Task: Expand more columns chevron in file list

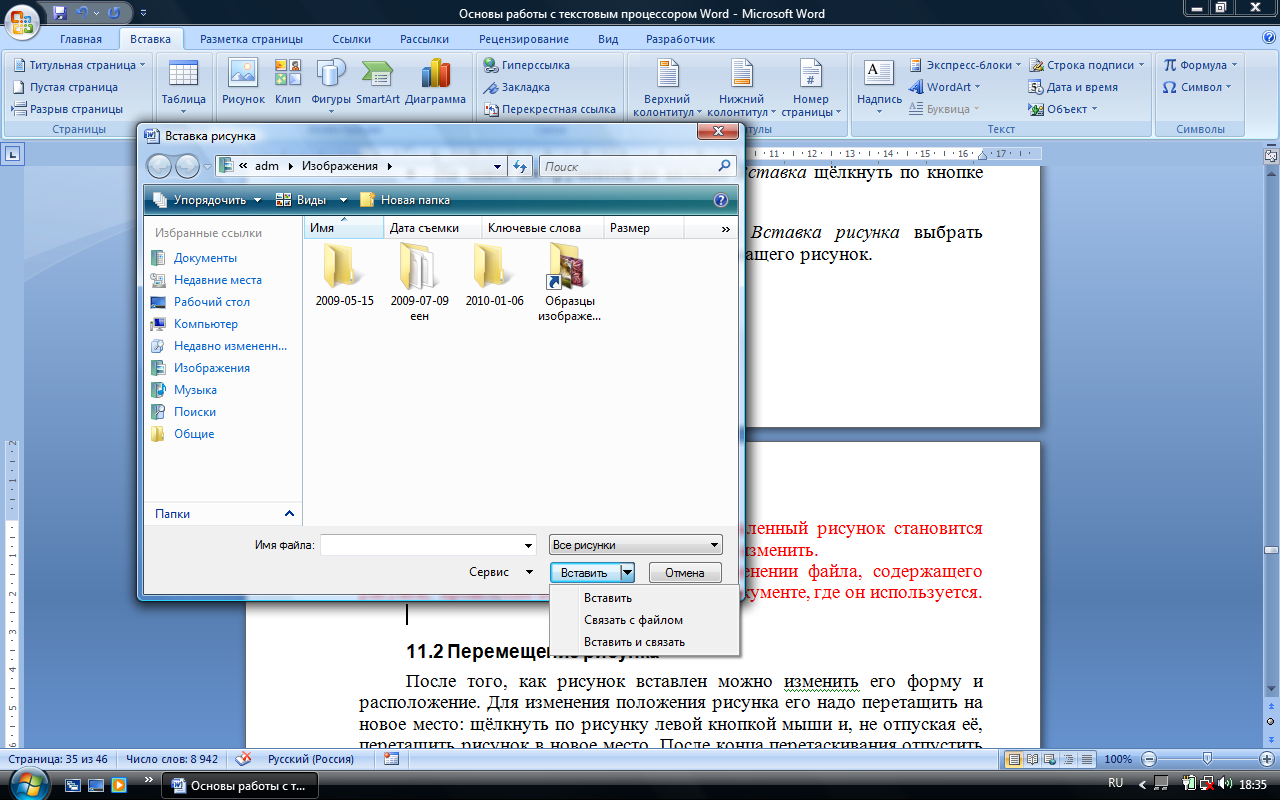Action: coord(726,228)
